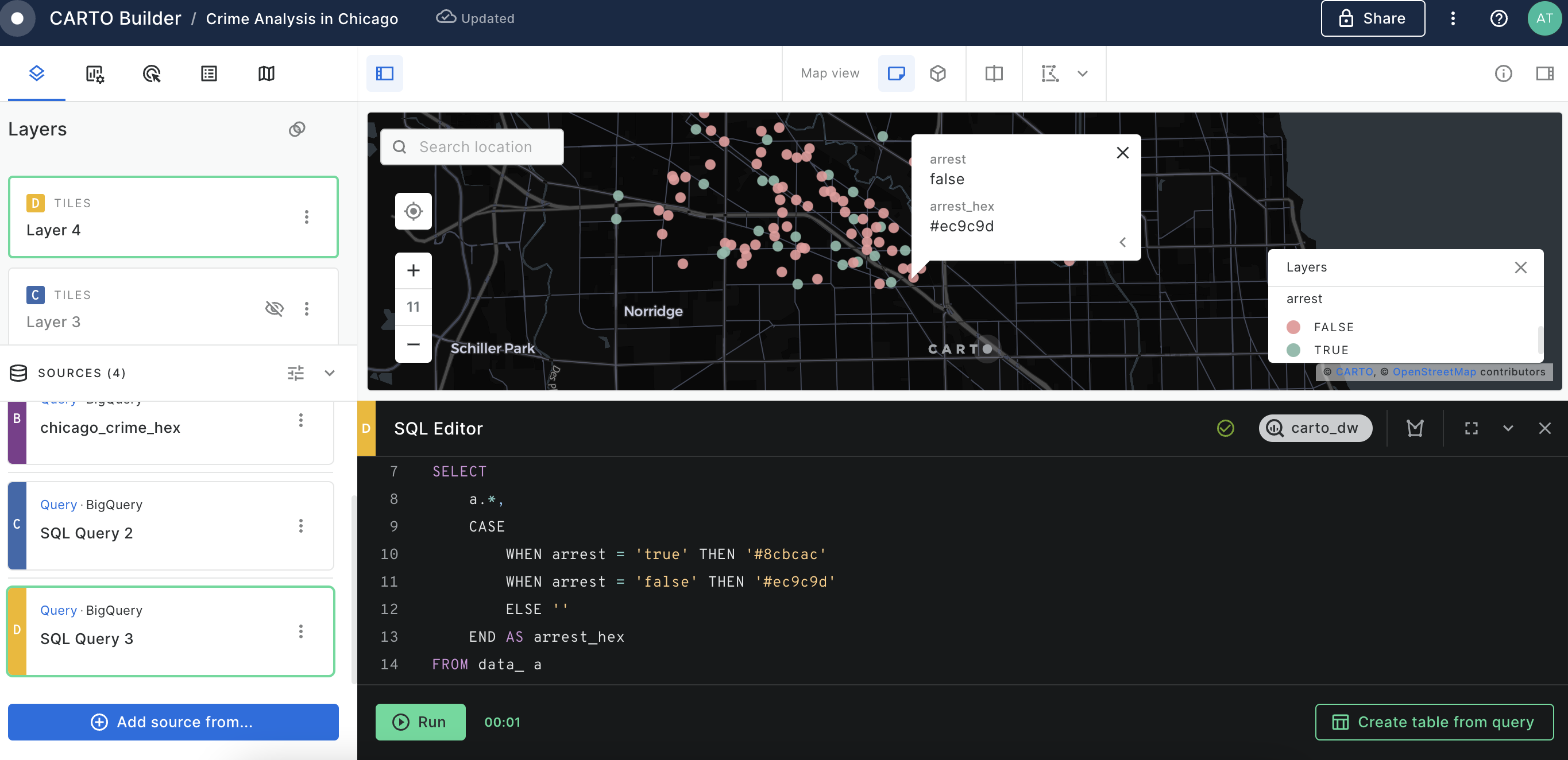Click the green query validation check icon
Screen dimensions: 1568x760
point(1225,428)
